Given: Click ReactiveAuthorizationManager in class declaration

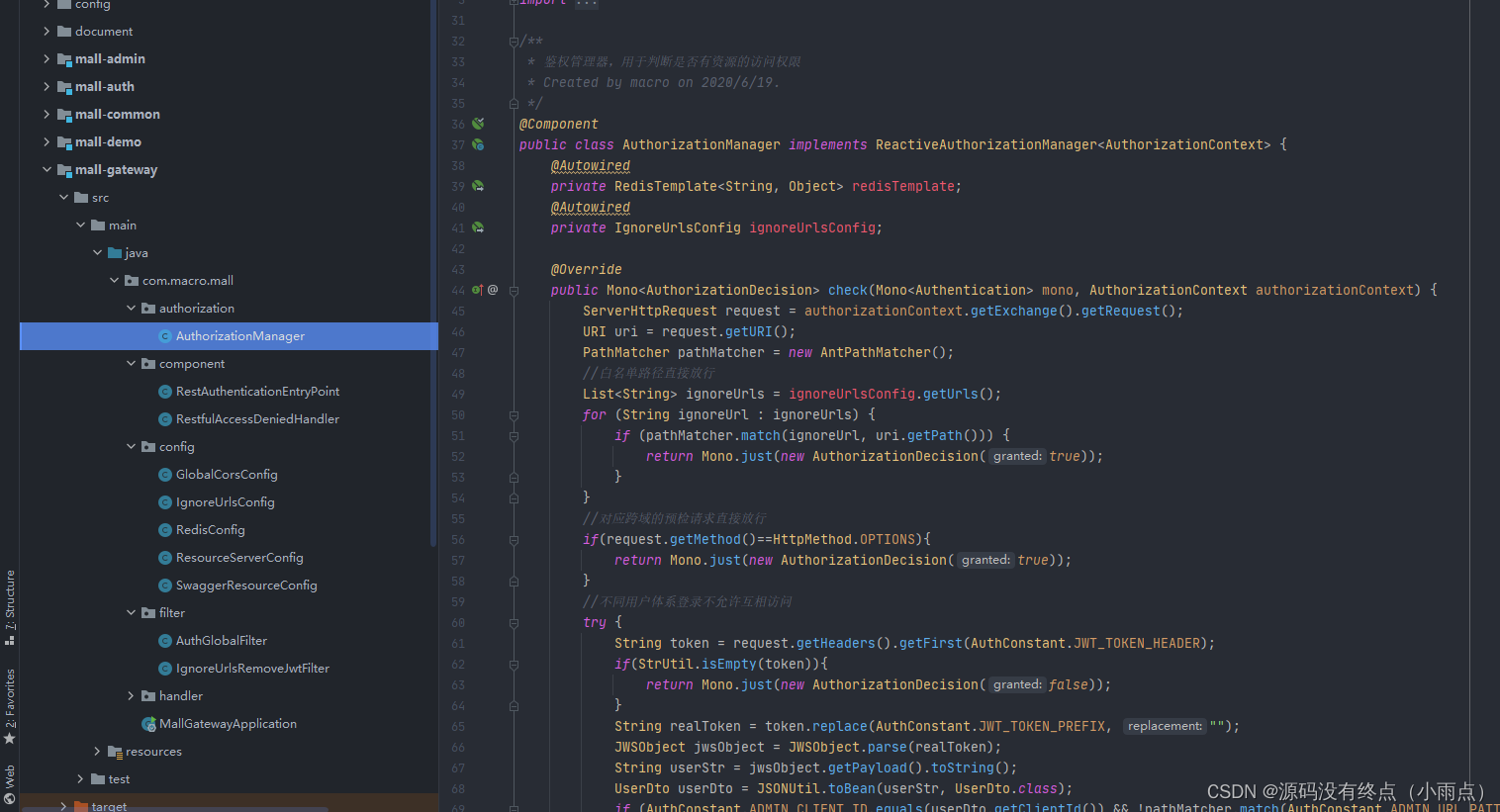Looking at the screenshot, I should coord(985,144).
